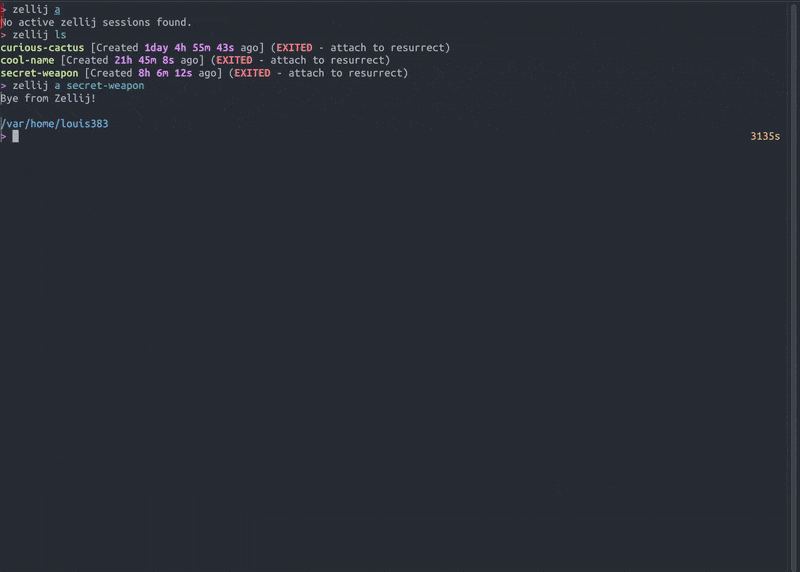Viewport: 800px width, 572px height.
Task: Click the underlined 'a' in first zellij command
Action: (57, 10)
